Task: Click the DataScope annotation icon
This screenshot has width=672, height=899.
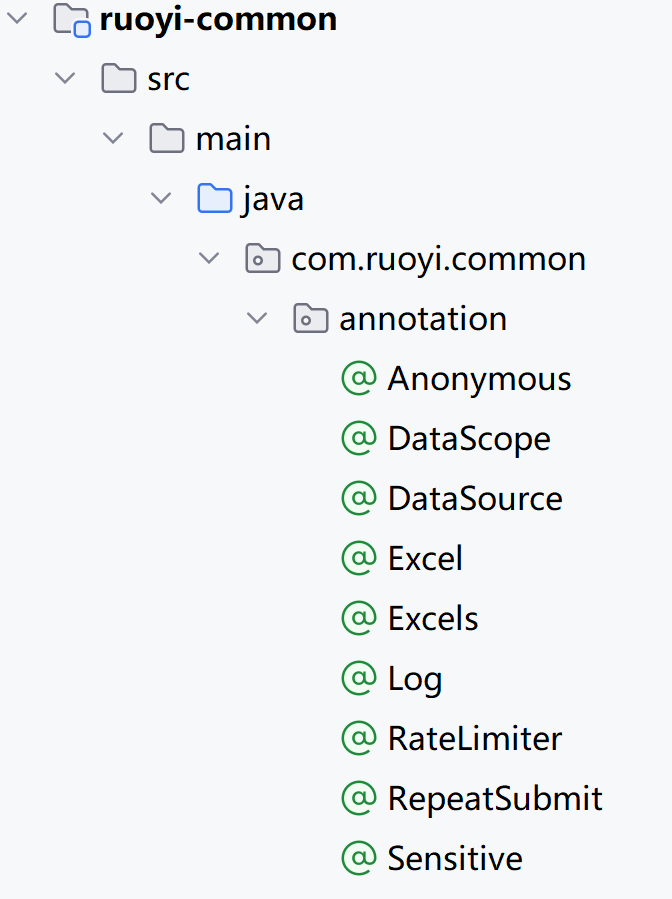Action: (359, 439)
